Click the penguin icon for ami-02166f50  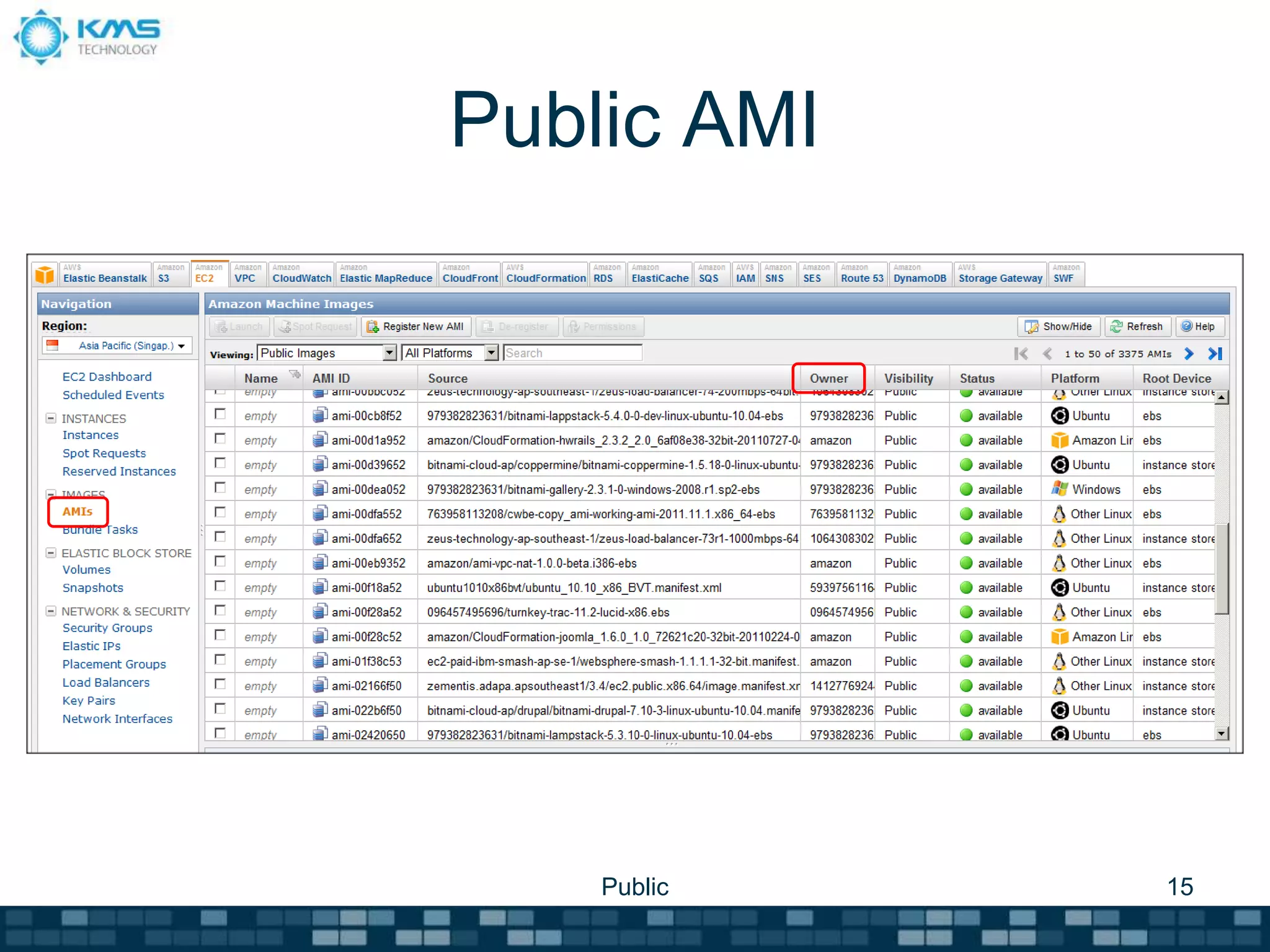(x=1059, y=685)
